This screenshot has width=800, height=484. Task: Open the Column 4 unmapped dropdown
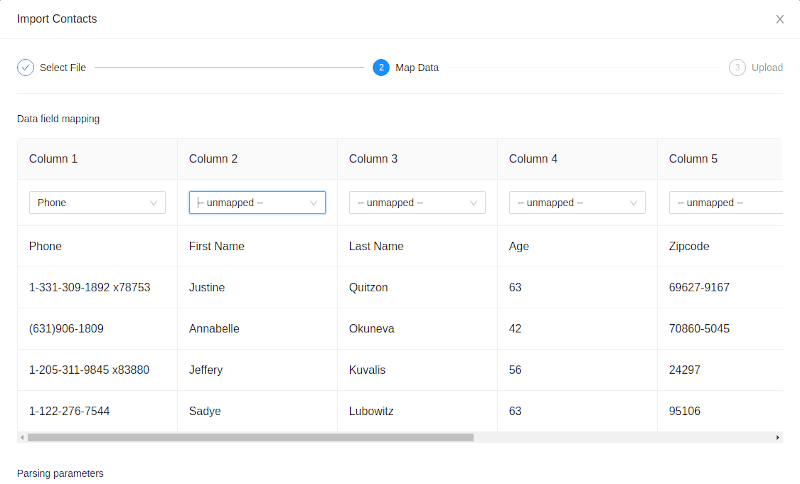[577, 202]
